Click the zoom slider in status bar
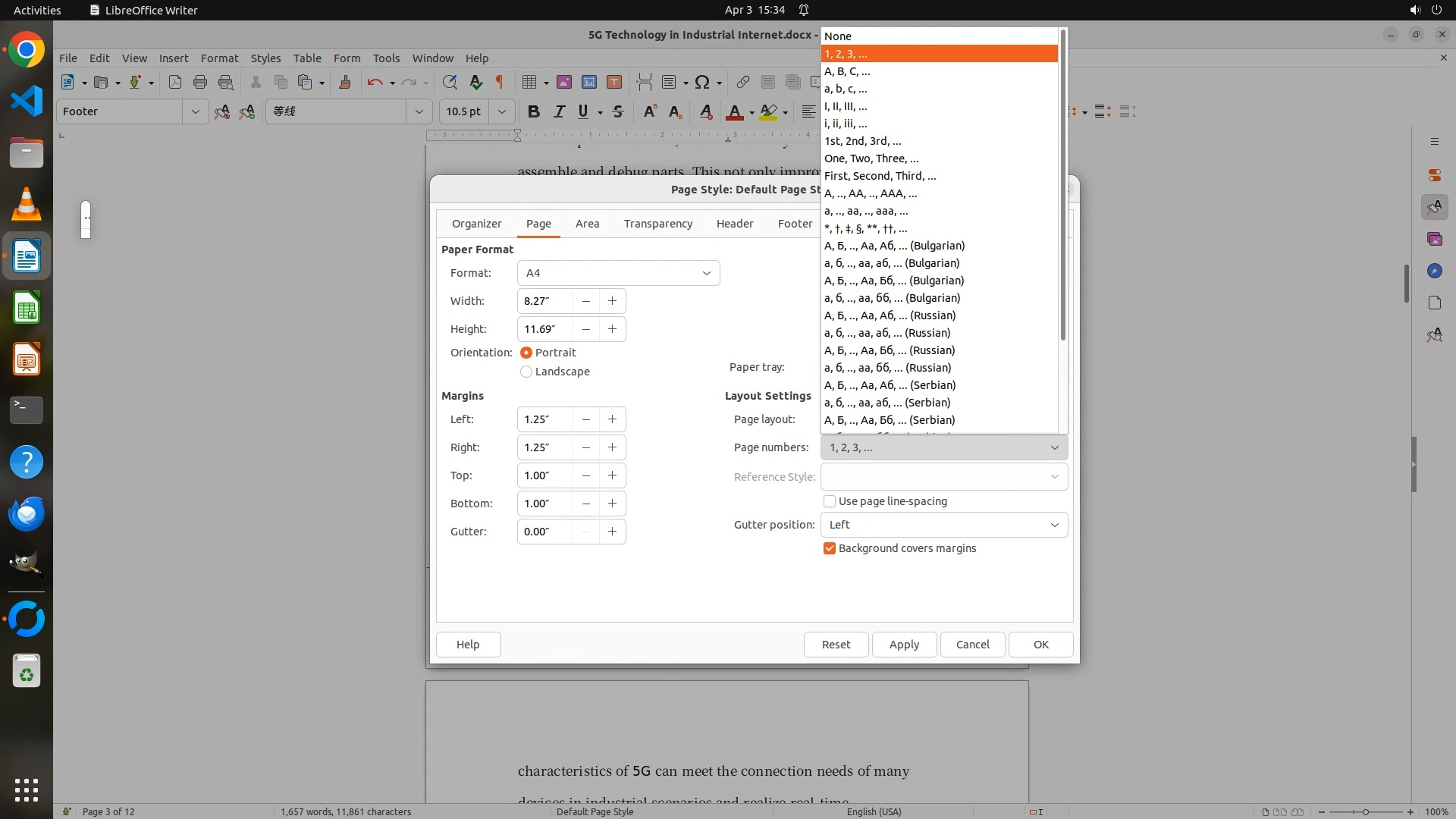This screenshot has height=819, width=1456. 1365,811
